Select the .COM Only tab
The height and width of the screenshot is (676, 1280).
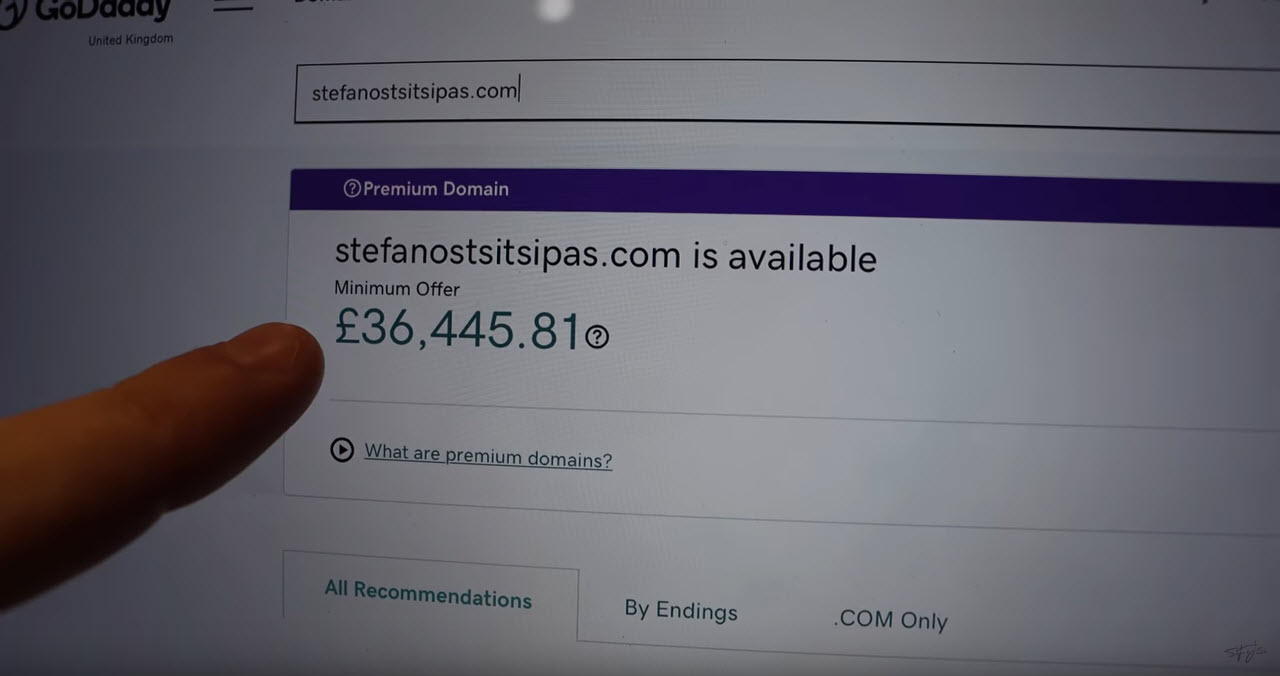890,620
